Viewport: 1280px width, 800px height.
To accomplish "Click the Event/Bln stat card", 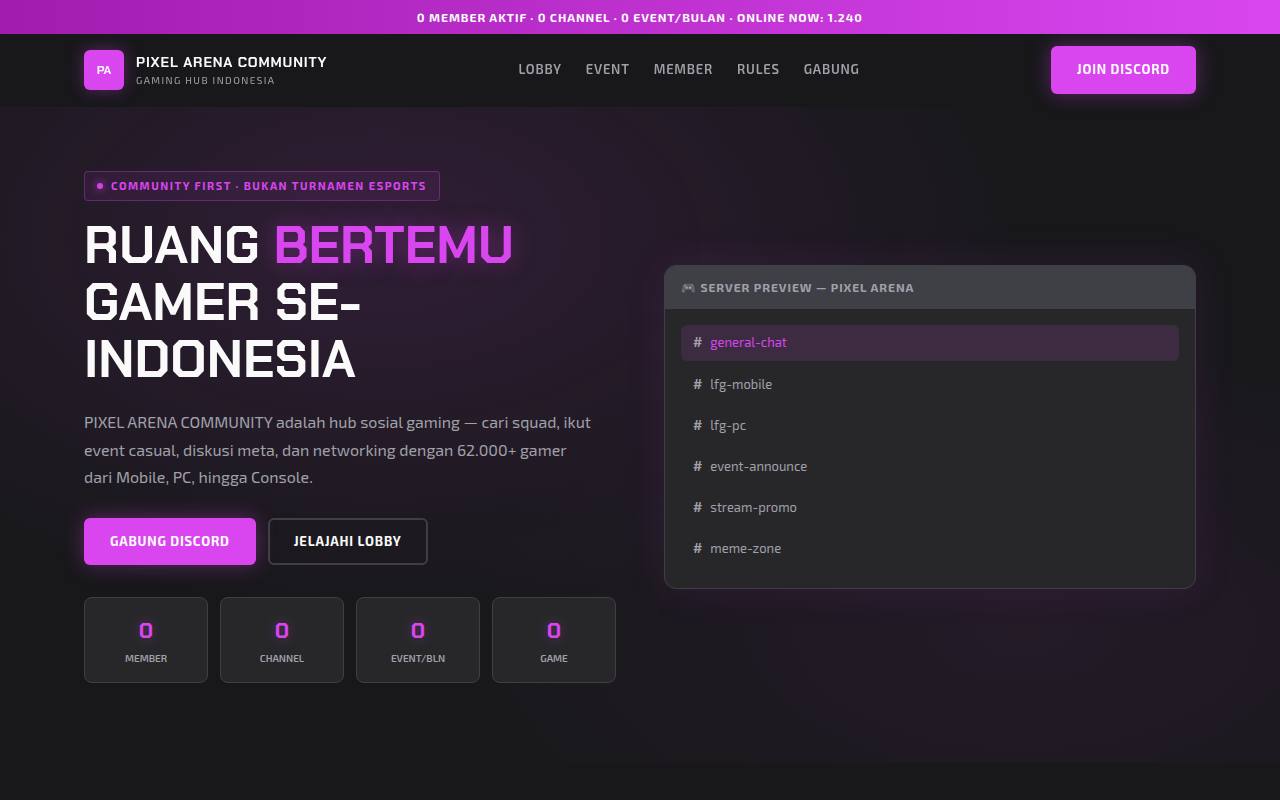I will pyautogui.click(x=418, y=640).
